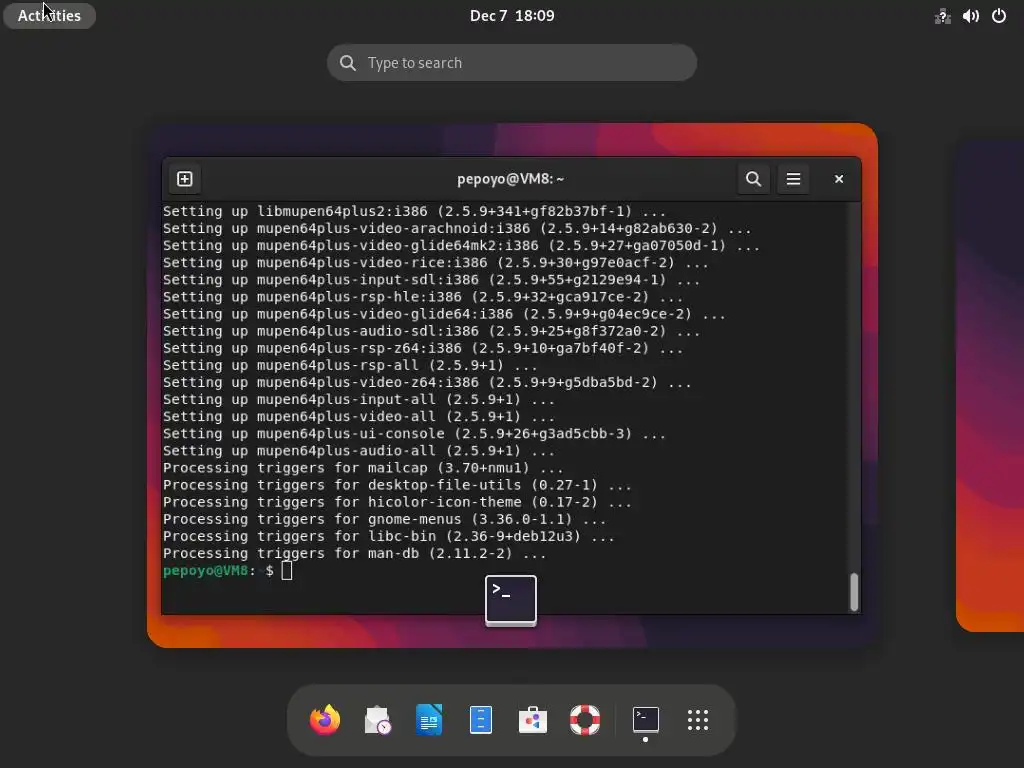This screenshot has width=1024, height=768.
Task: Click the new tab button in Terminal
Action: point(185,179)
